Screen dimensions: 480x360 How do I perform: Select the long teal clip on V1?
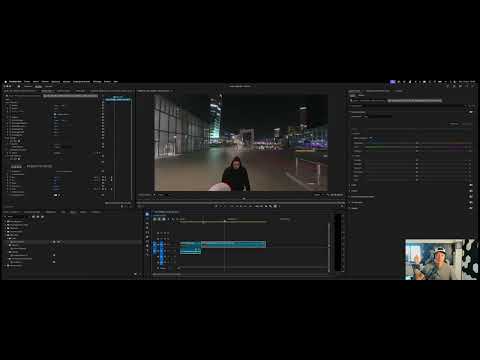pos(233,244)
